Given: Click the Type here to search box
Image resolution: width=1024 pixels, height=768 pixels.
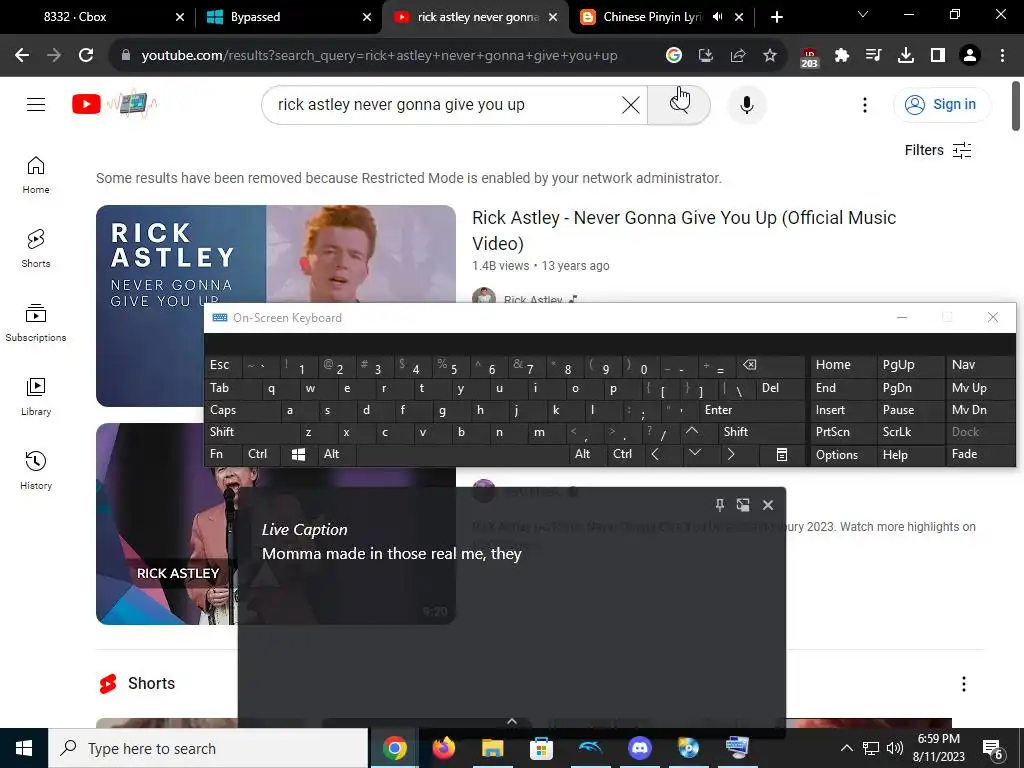Looking at the screenshot, I should coord(208,748).
